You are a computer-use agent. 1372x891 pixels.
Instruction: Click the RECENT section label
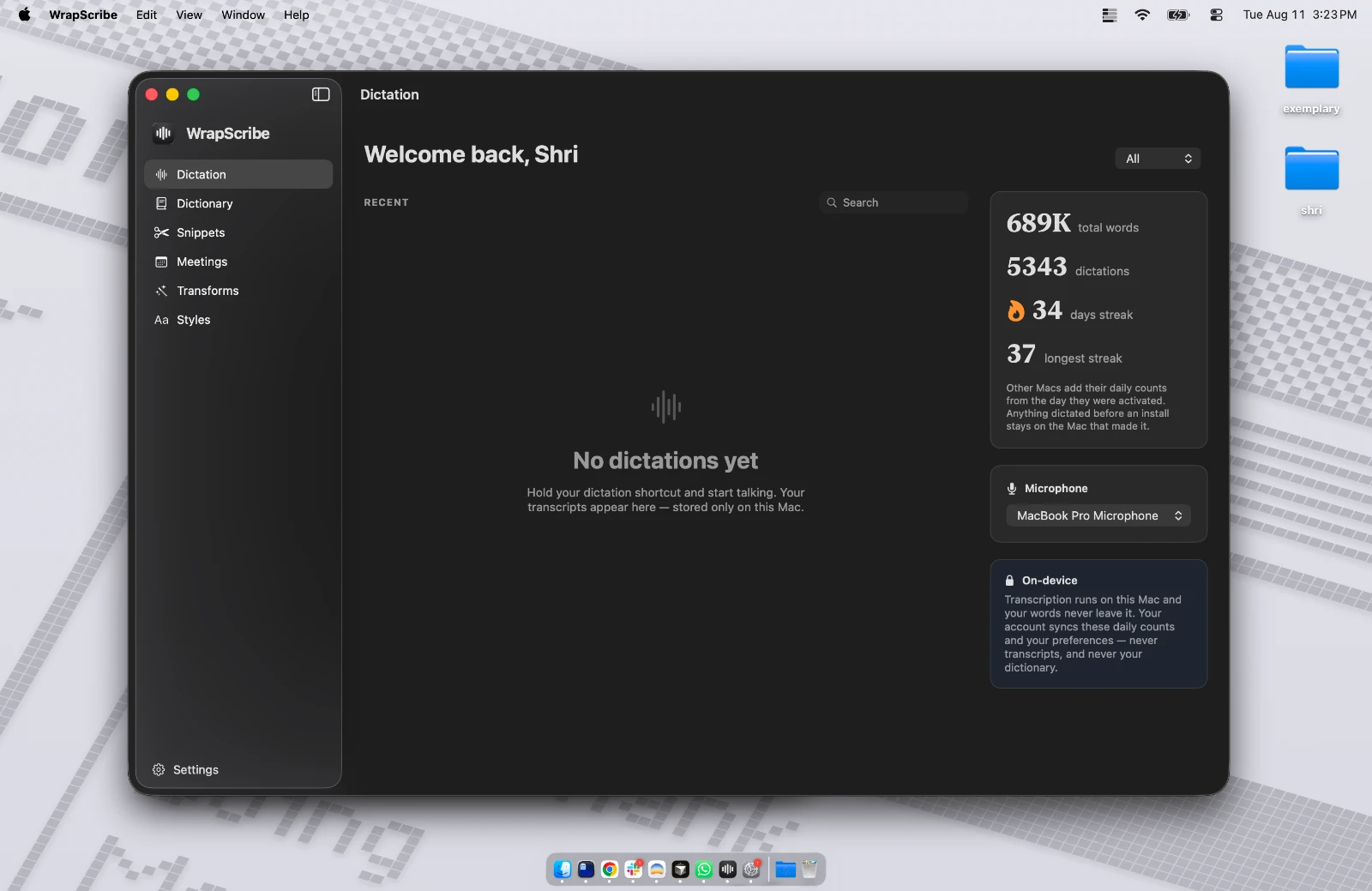(386, 202)
